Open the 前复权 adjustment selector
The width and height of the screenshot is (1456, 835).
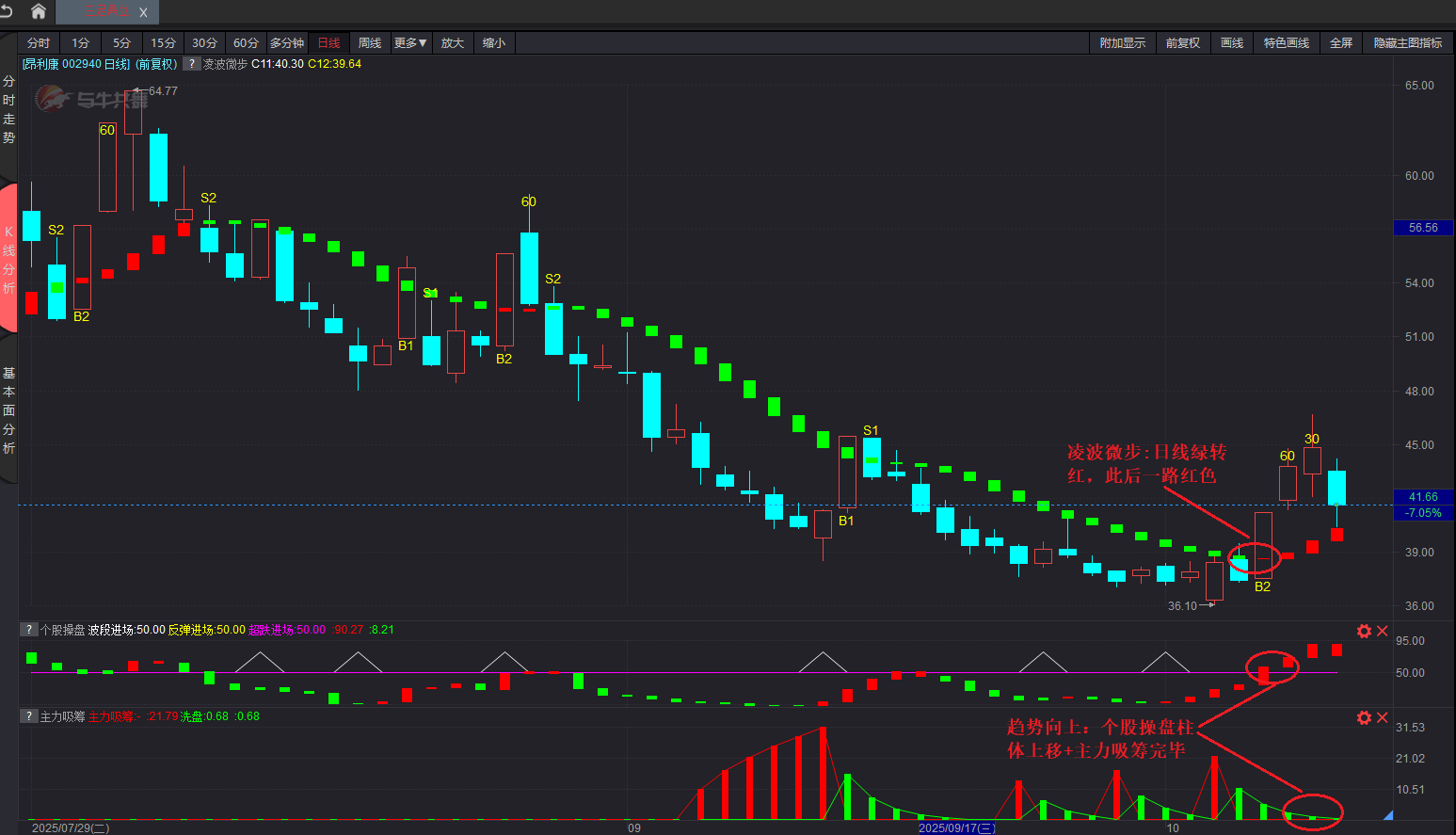tap(1182, 43)
